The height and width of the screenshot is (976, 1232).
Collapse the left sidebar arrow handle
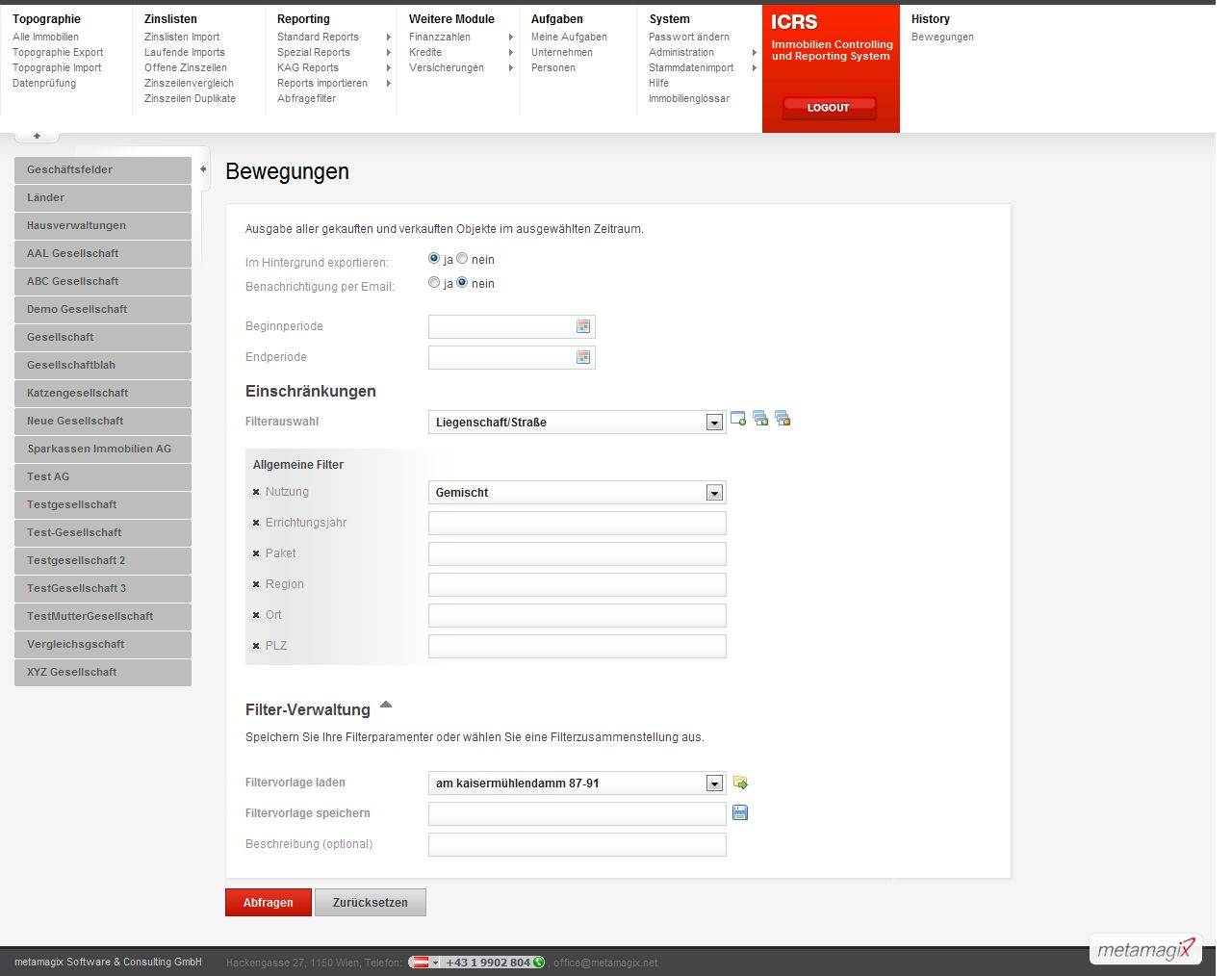[x=203, y=169]
